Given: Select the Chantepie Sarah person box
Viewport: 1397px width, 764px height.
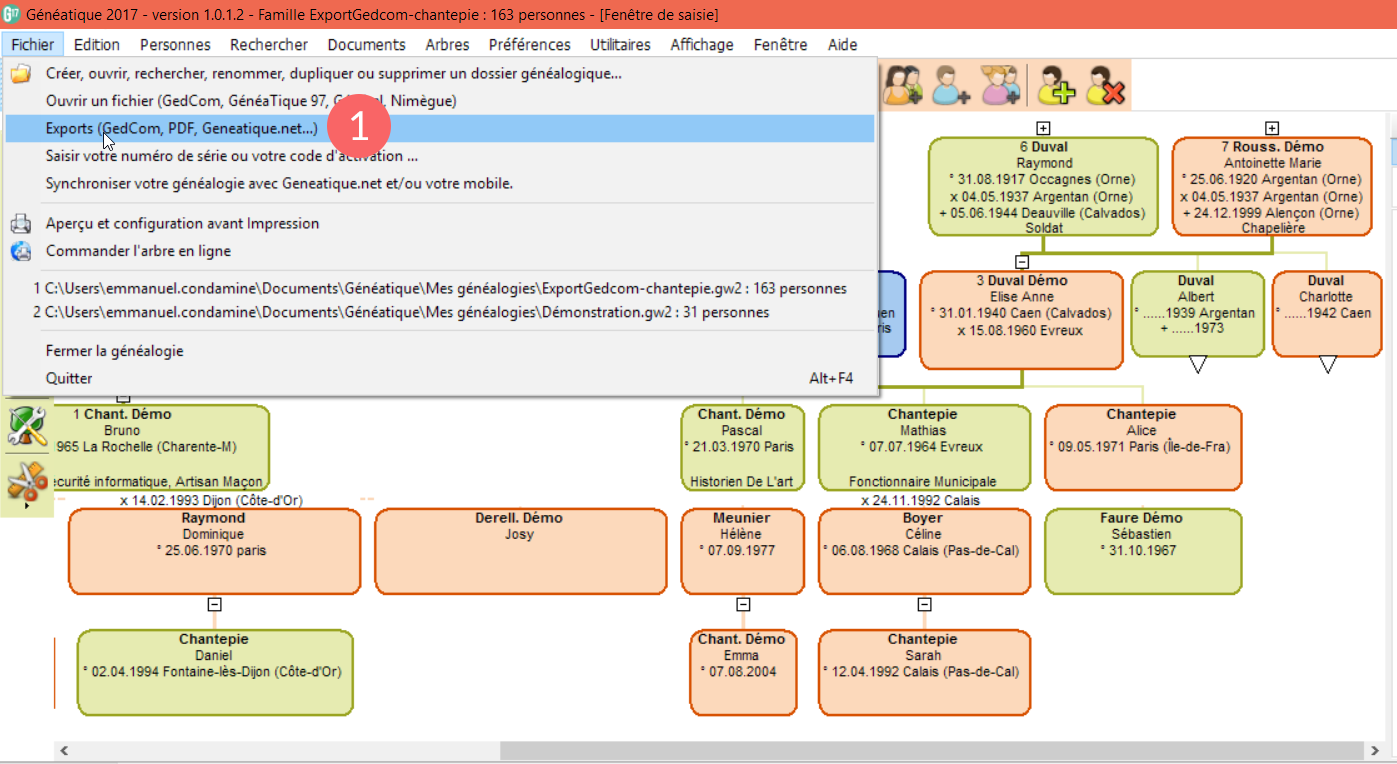Looking at the screenshot, I should click(x=923, y=672).
